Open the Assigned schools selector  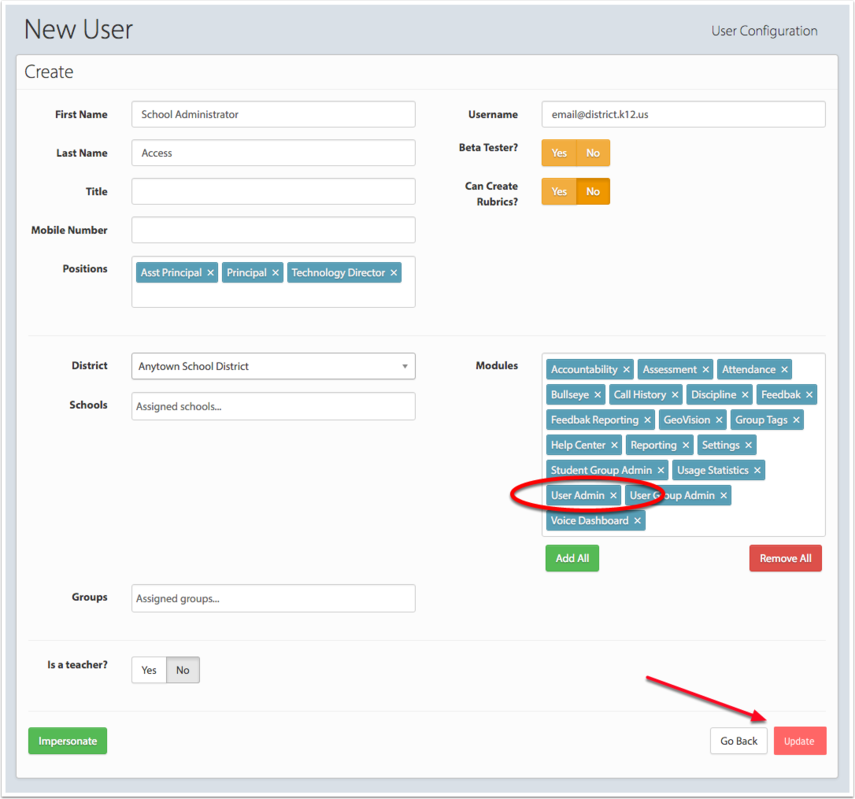(273, 406)
